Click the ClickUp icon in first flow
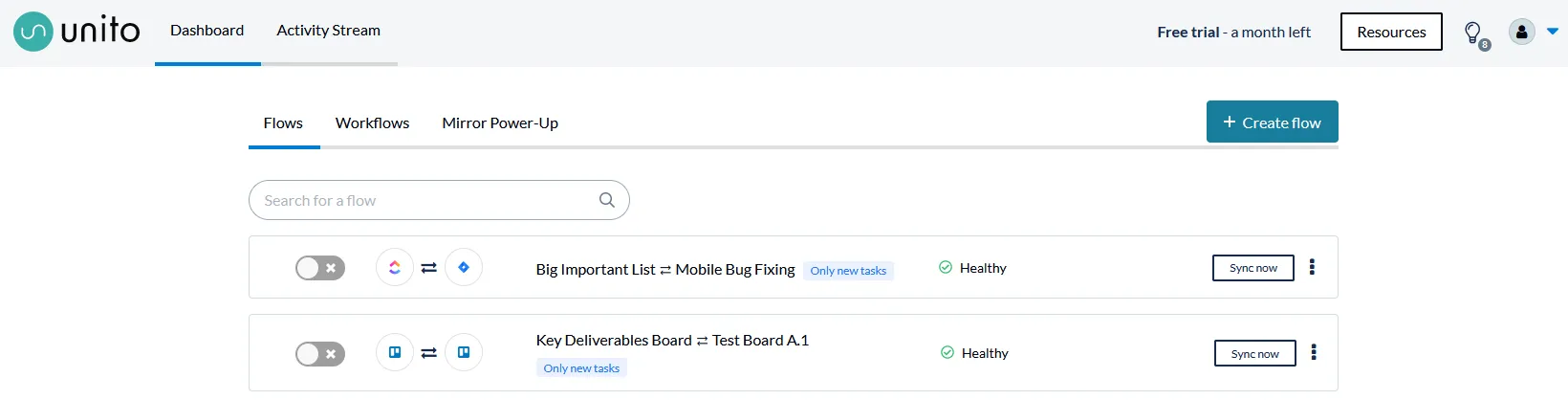 (395, 268)
